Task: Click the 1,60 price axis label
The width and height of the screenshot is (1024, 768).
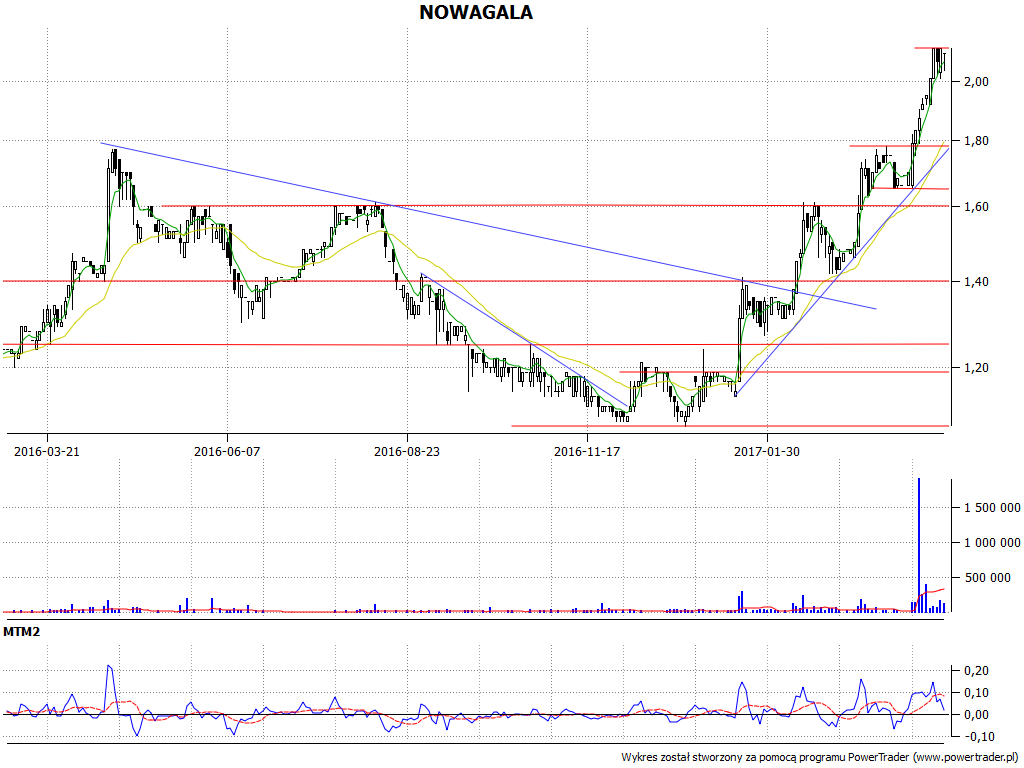Action: (x=976, y=207)
